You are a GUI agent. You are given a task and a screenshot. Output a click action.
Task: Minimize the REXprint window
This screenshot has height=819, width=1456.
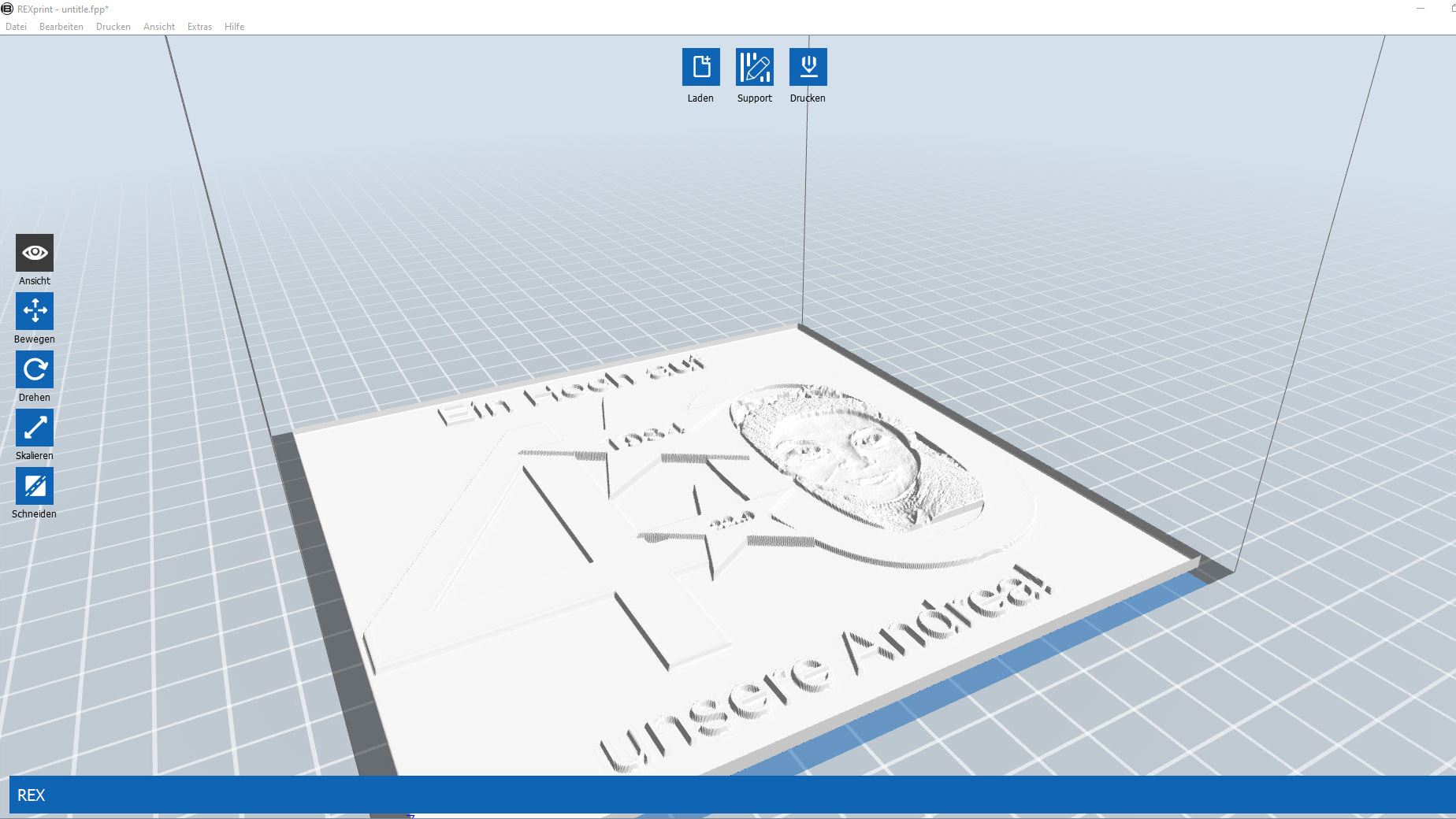tap(1421, 9)
